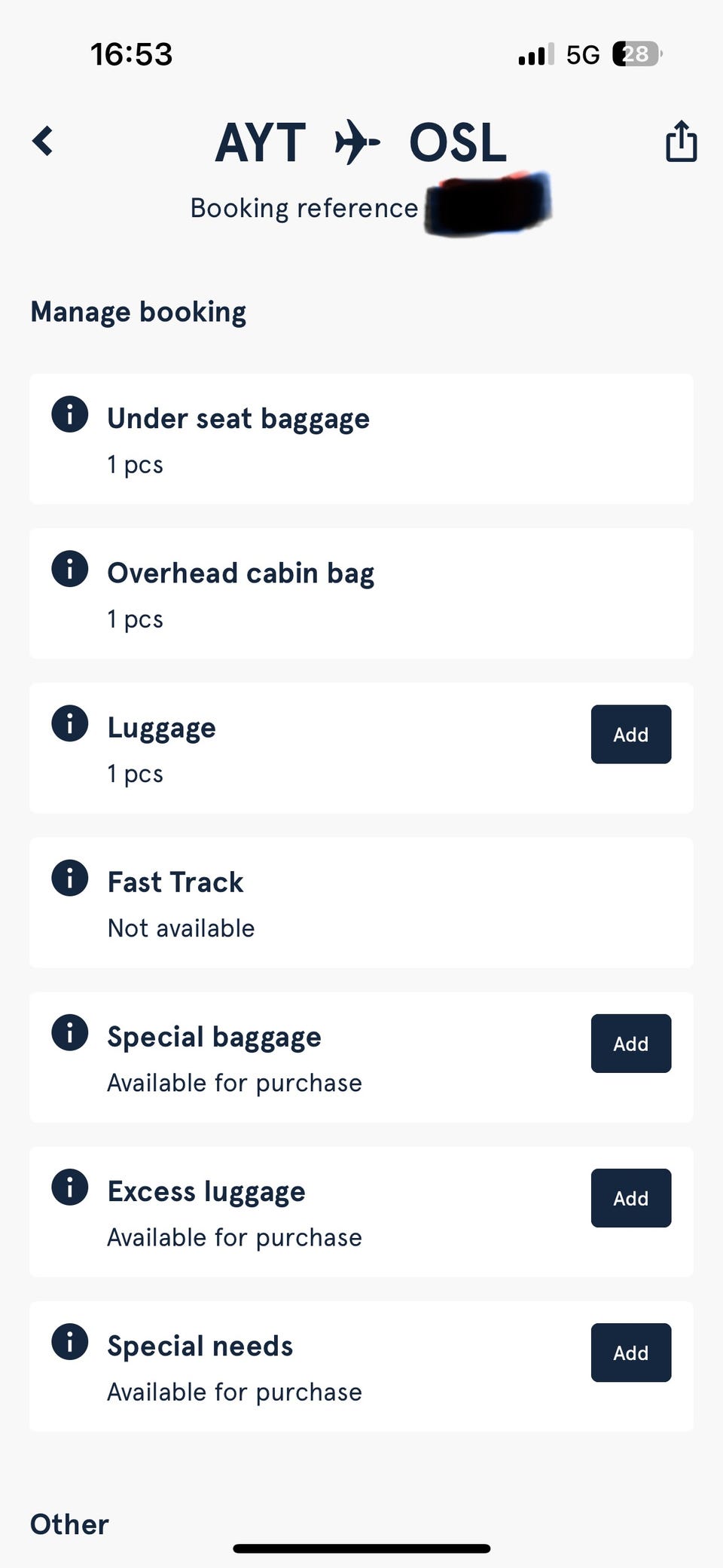Viewport: 723px width, 1568px height.
Task: Show info for Under seat baggage
Action: pos(70,414)
